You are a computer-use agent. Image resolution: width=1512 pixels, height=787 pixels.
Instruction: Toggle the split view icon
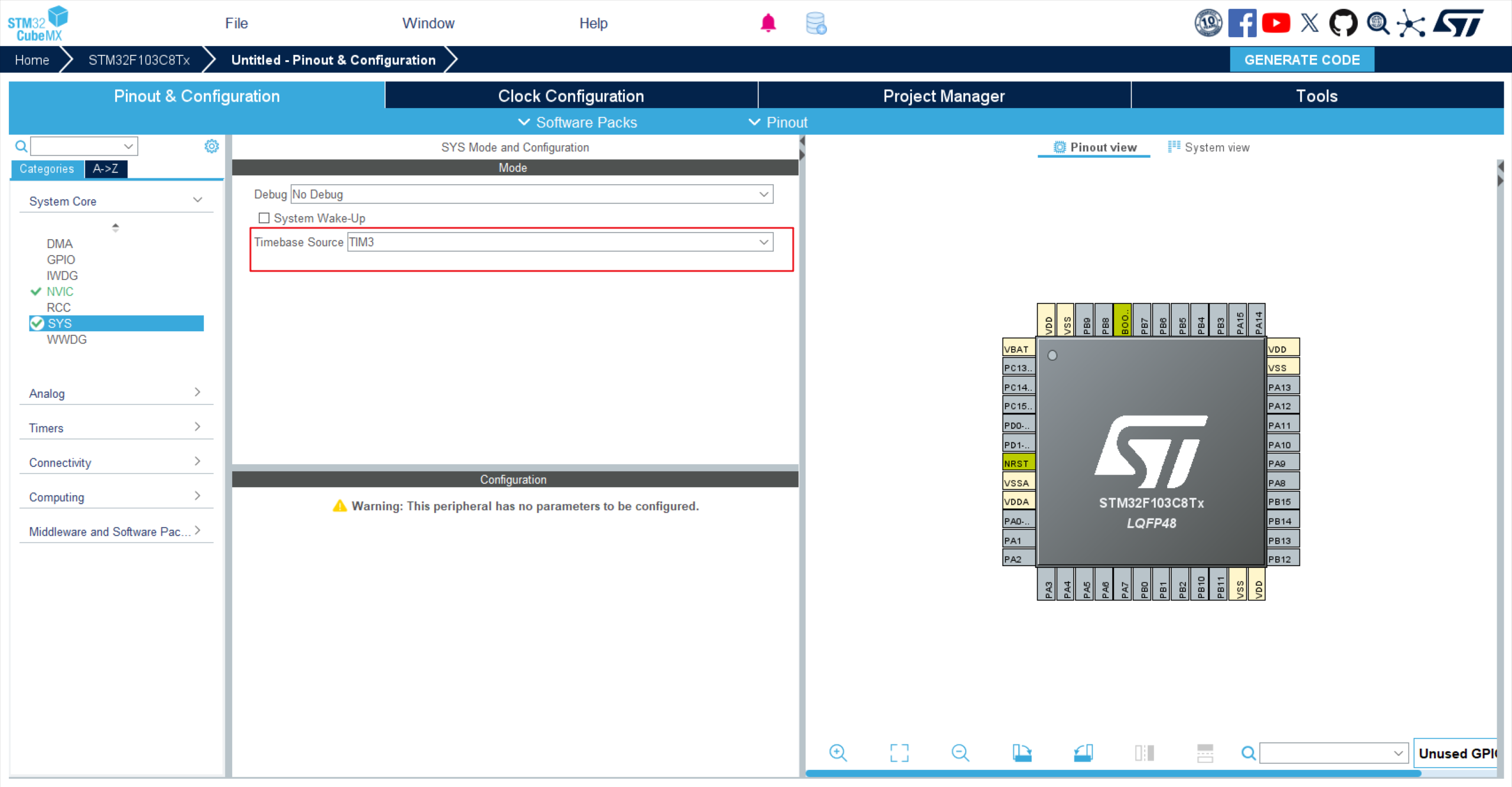(1144, 753)
